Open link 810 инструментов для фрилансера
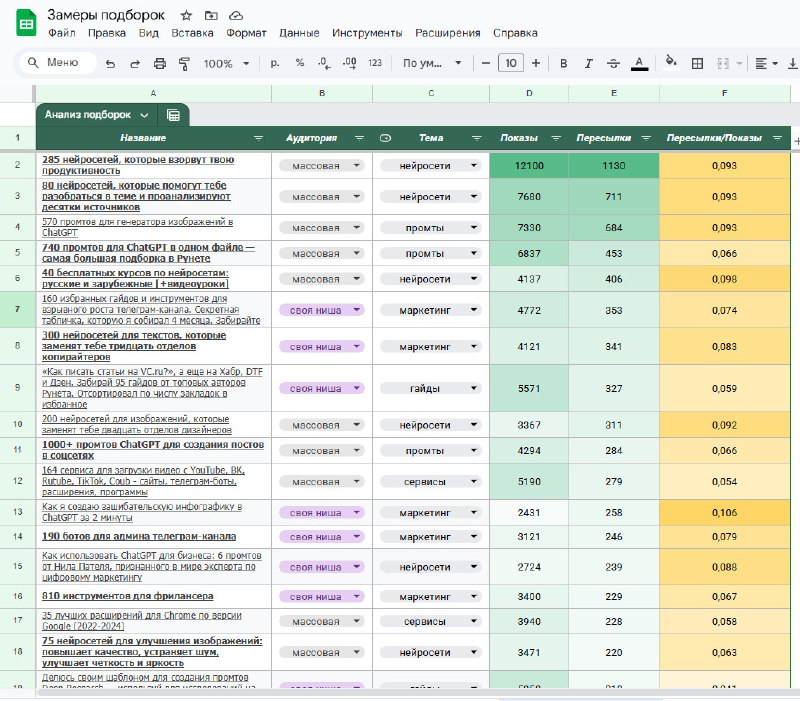 point(128,596)
